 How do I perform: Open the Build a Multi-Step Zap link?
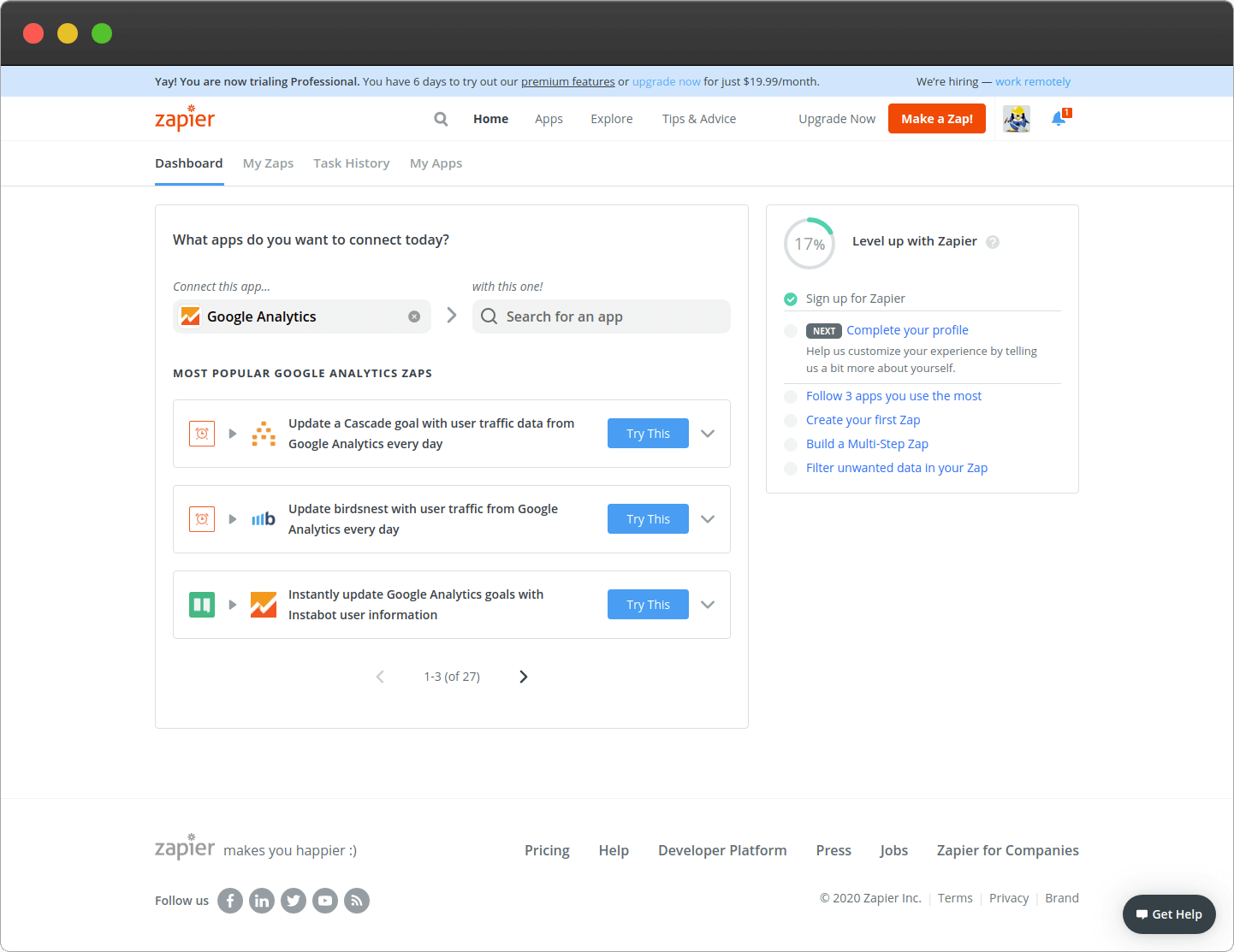(867, 444)
